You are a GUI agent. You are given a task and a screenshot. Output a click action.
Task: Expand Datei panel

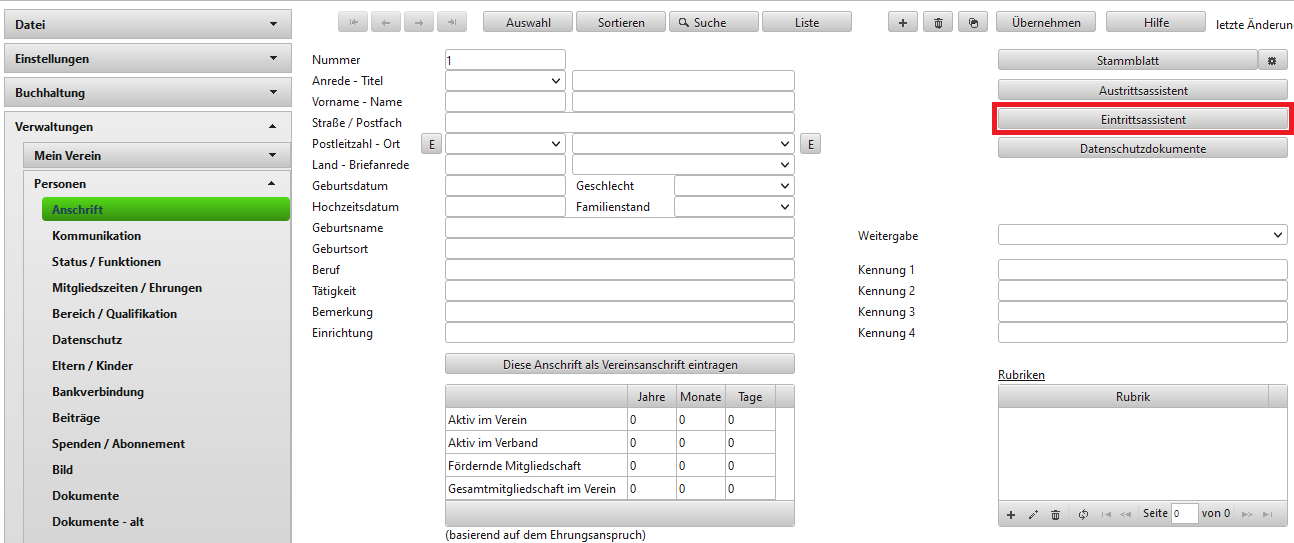click(148, 24)
